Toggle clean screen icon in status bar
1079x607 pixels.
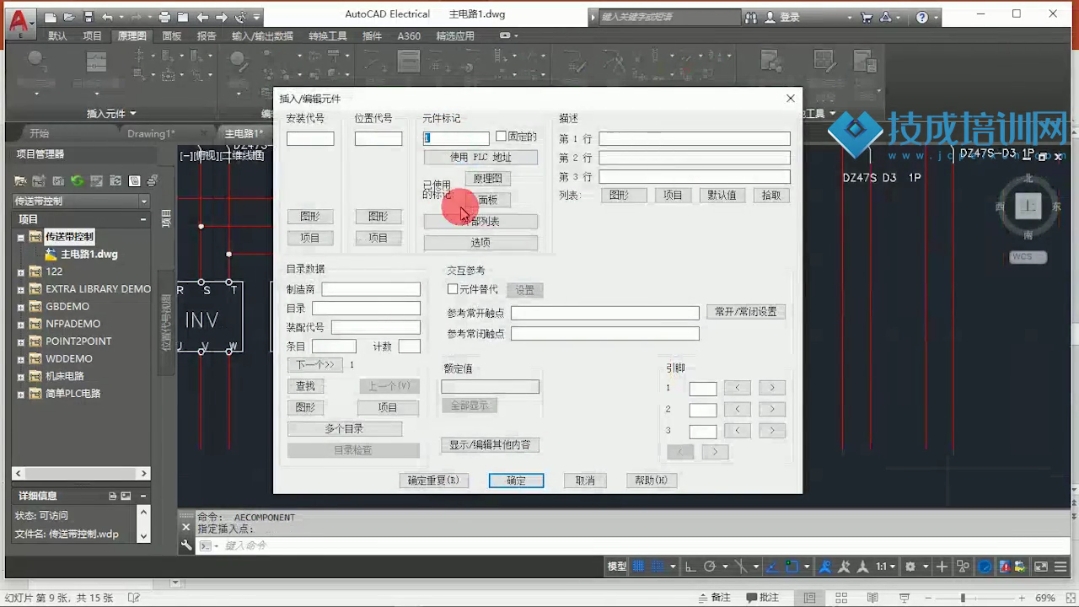point(1041,566)
